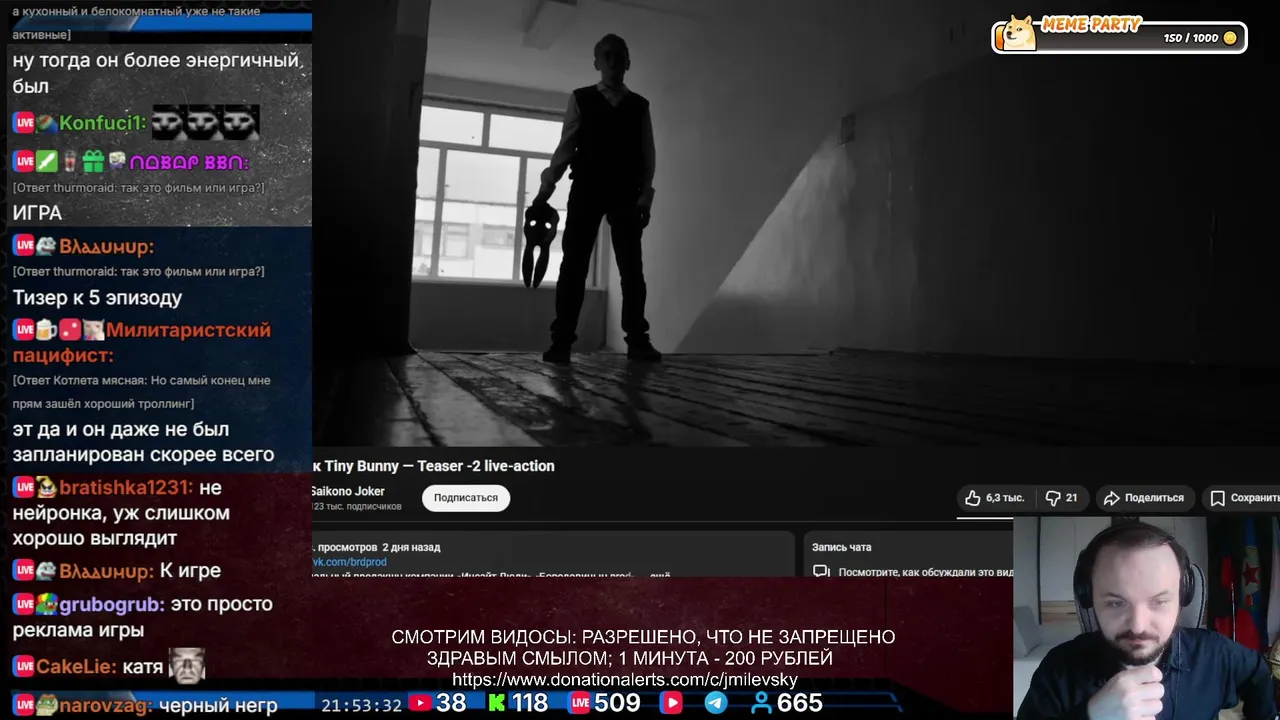1280x720 pixels.
Task: Click username CakeLie in chat
Action: [77, 666]
